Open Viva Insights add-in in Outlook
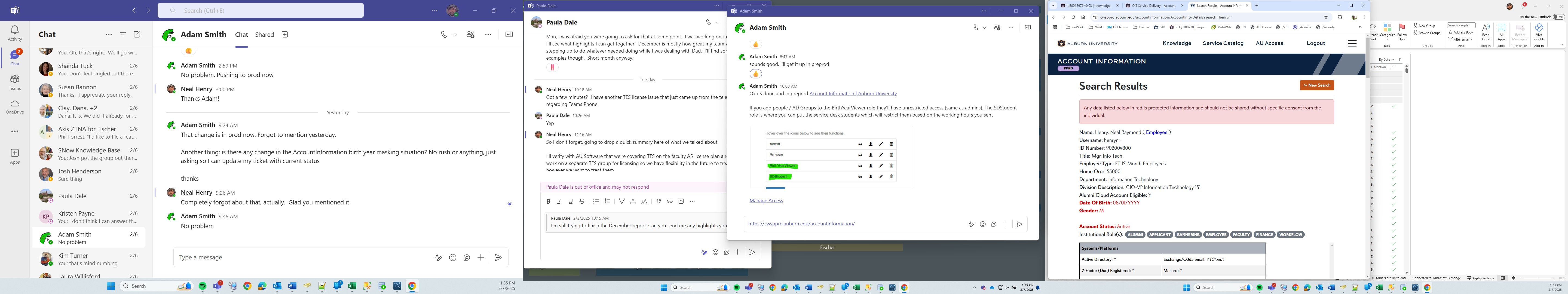This screenshot has height=294, width=1568. (1539, 32)
